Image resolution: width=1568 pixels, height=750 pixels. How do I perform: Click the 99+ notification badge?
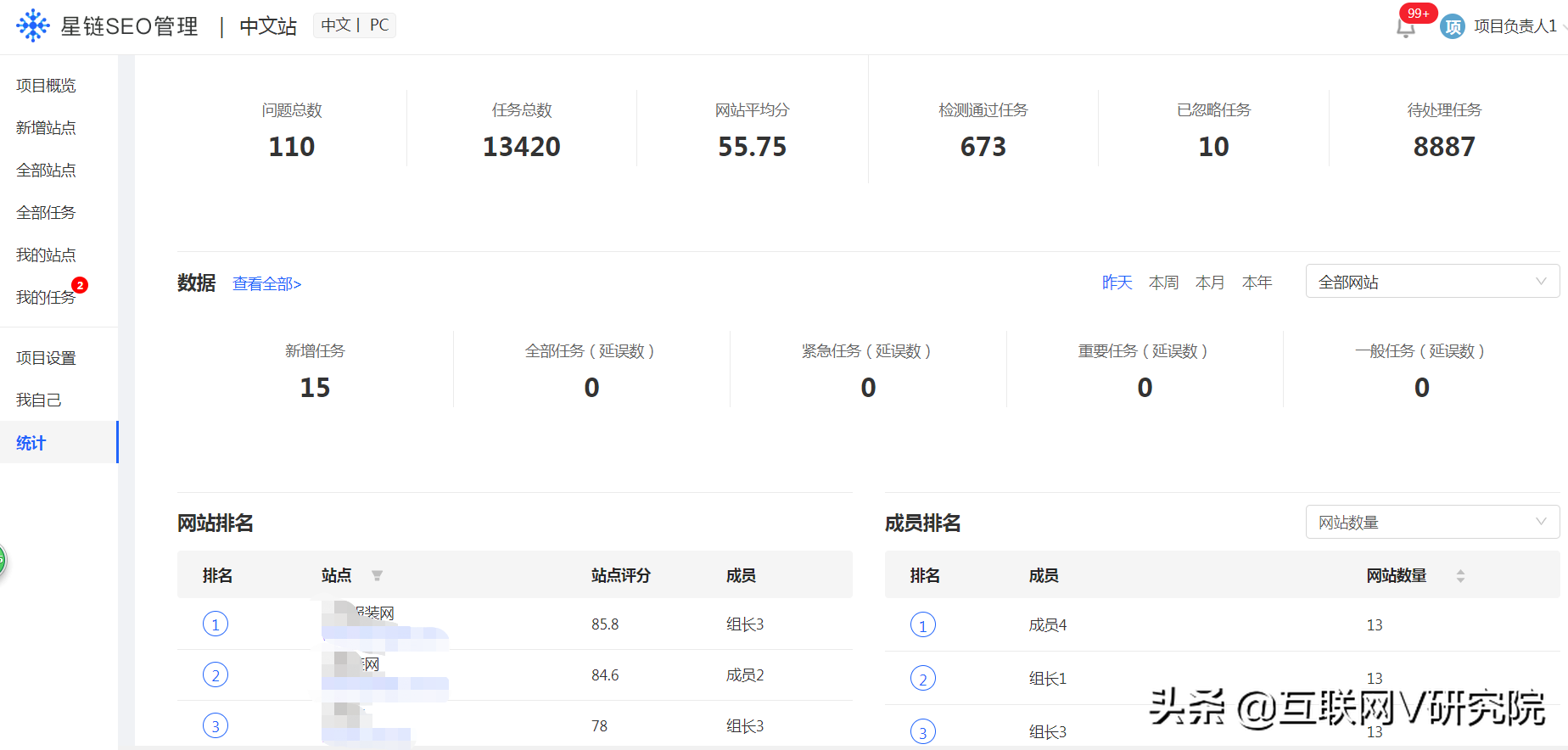(x=1419, y=13)
